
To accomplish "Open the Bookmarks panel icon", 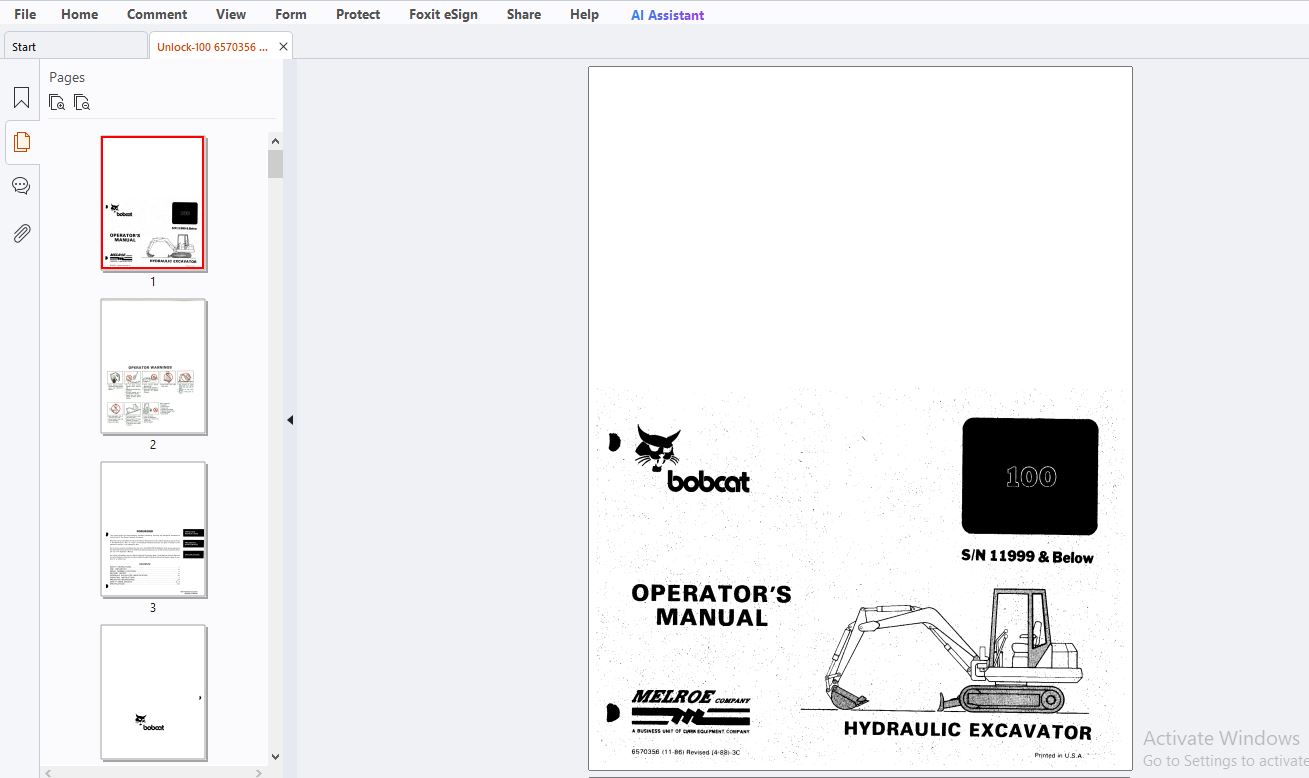I will tap(21, 98).
